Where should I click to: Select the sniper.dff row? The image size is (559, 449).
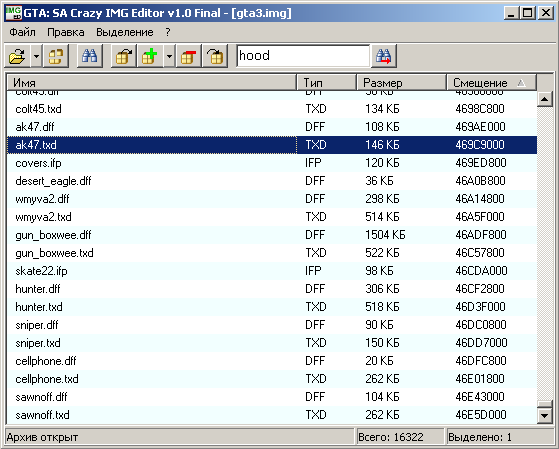[272, 325]
